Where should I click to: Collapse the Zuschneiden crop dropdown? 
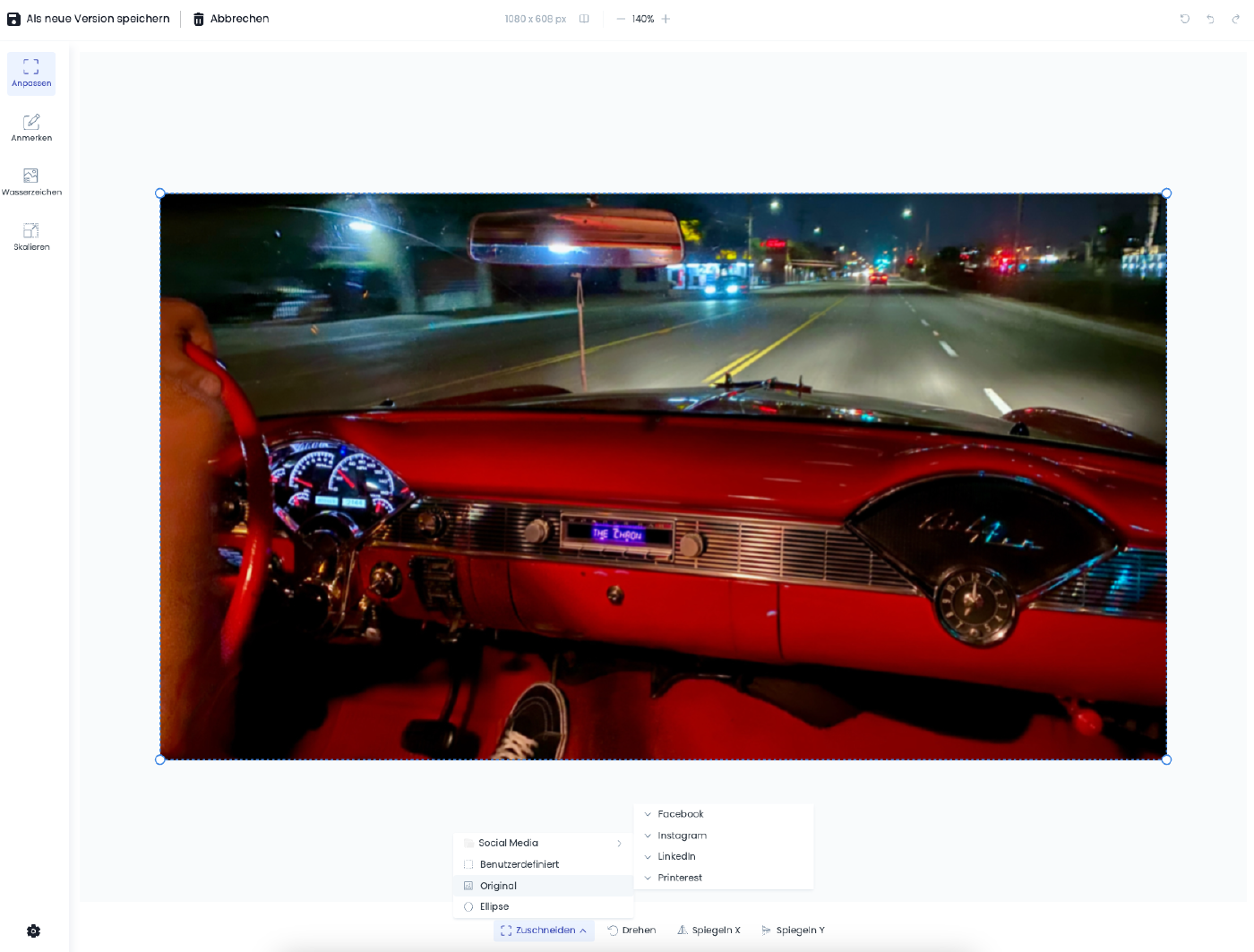click(544, 931)
